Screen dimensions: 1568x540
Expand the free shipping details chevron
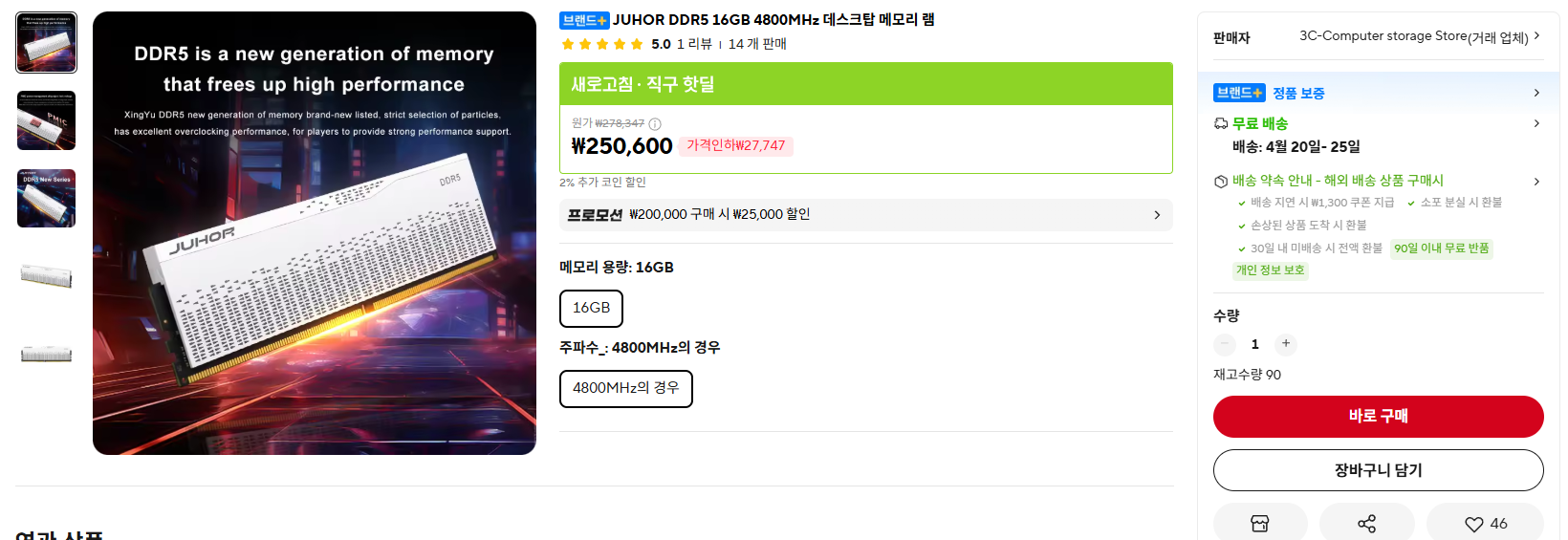(x=1536, y=123)
